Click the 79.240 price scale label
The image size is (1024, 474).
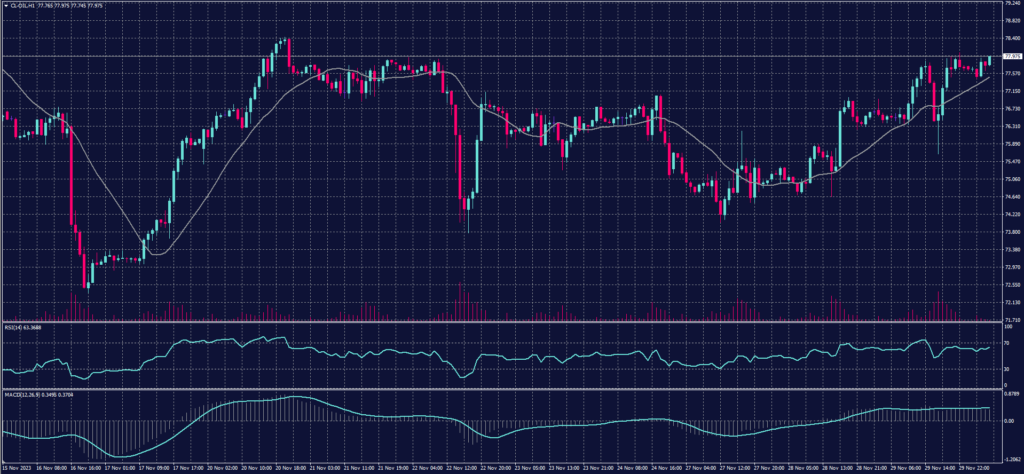1010,4
